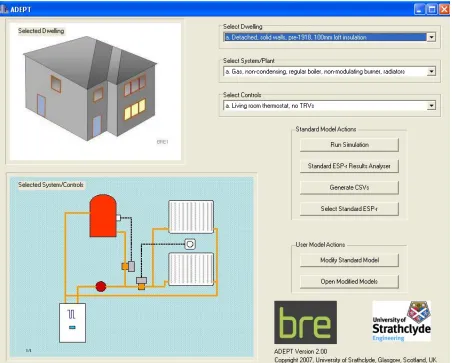Click the red hot water cylinder icon

[103, 216]
